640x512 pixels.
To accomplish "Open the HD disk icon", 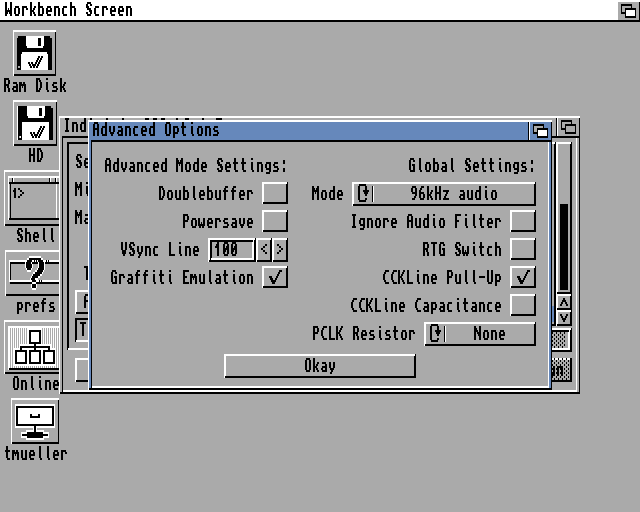I will pos(34,124).
